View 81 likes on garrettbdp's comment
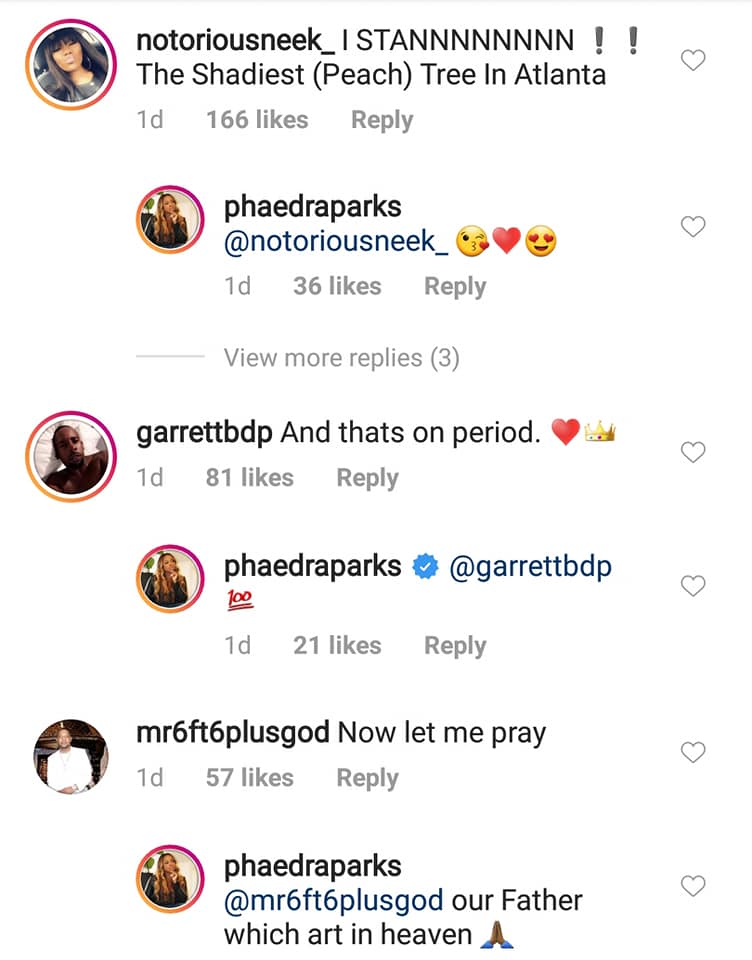 click(249, 478)
